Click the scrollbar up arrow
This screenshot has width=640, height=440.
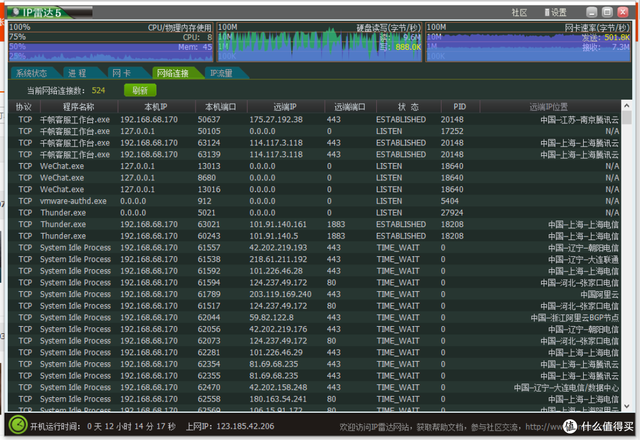coord(627,106)
